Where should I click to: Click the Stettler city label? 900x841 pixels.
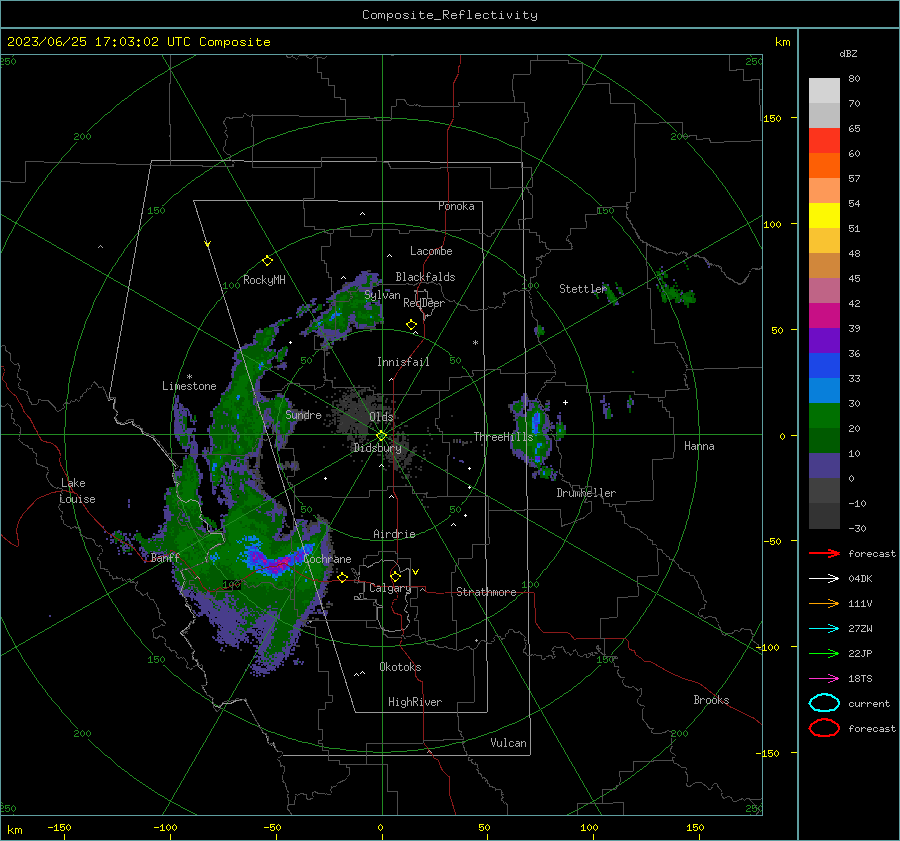point(583,289)
